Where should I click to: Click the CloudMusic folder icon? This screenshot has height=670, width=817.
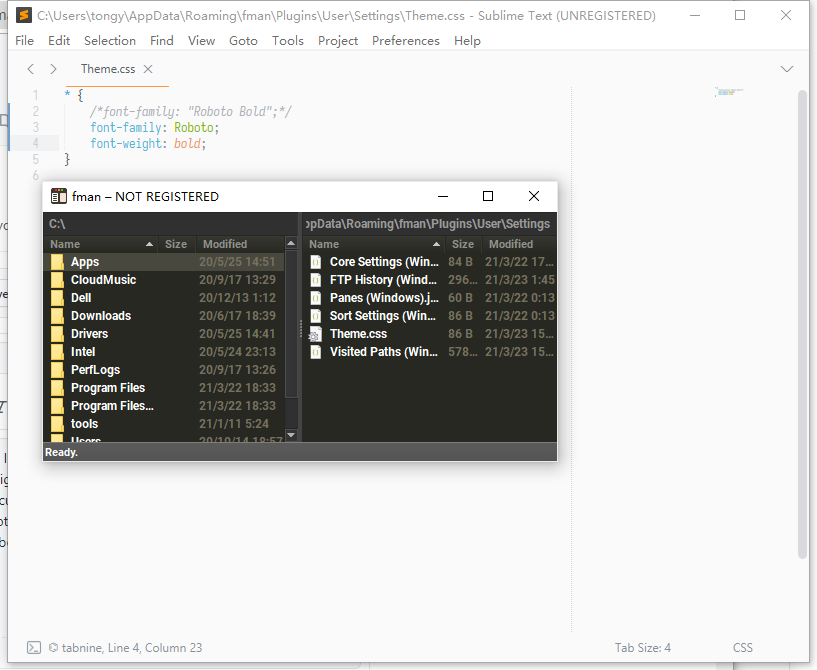57,280
